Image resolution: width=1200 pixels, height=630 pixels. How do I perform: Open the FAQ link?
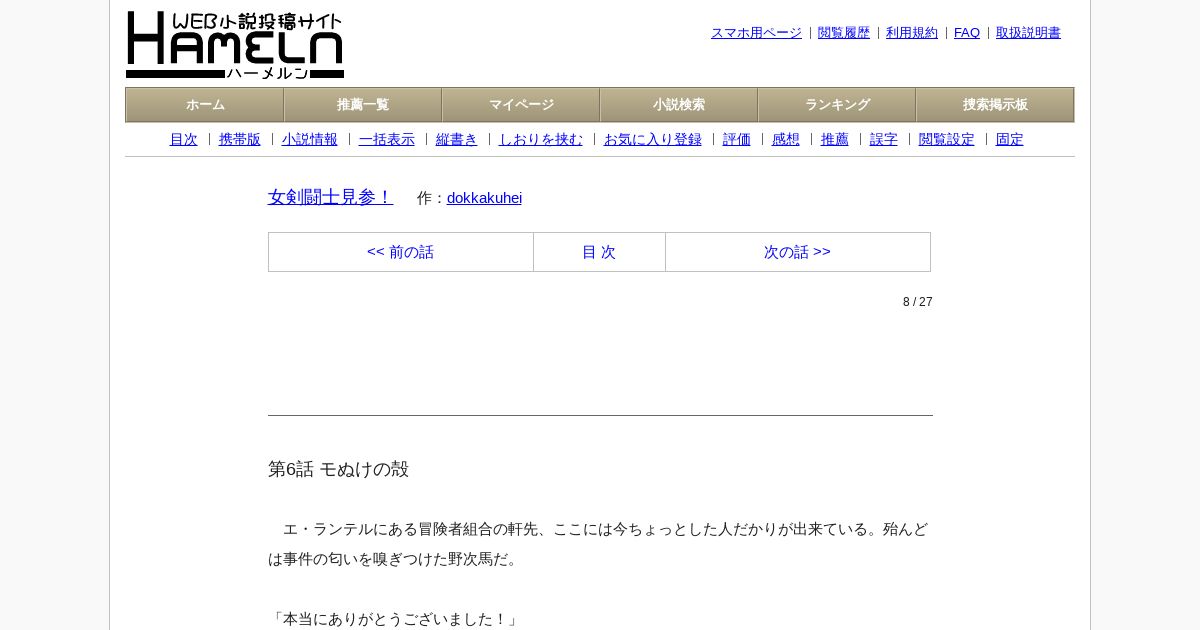point(967,33)
